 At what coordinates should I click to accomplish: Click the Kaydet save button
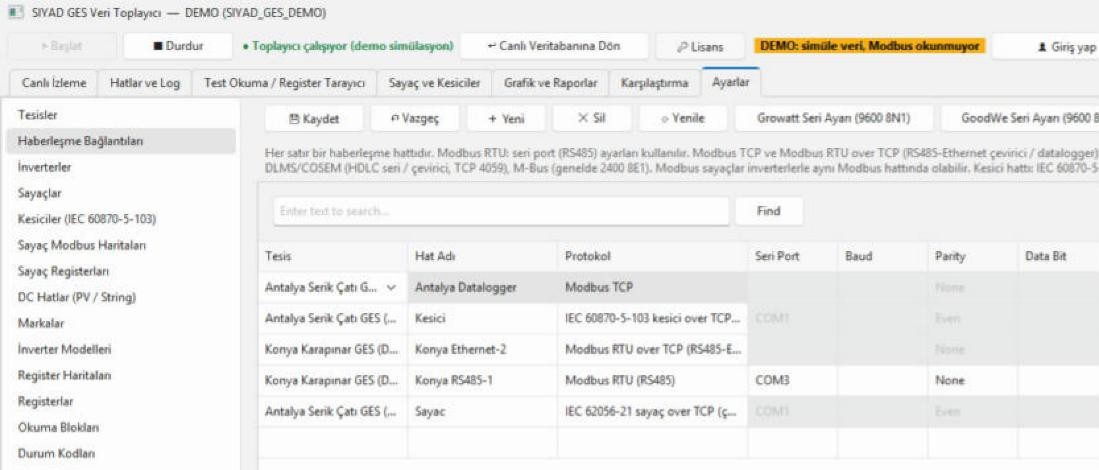314,118
